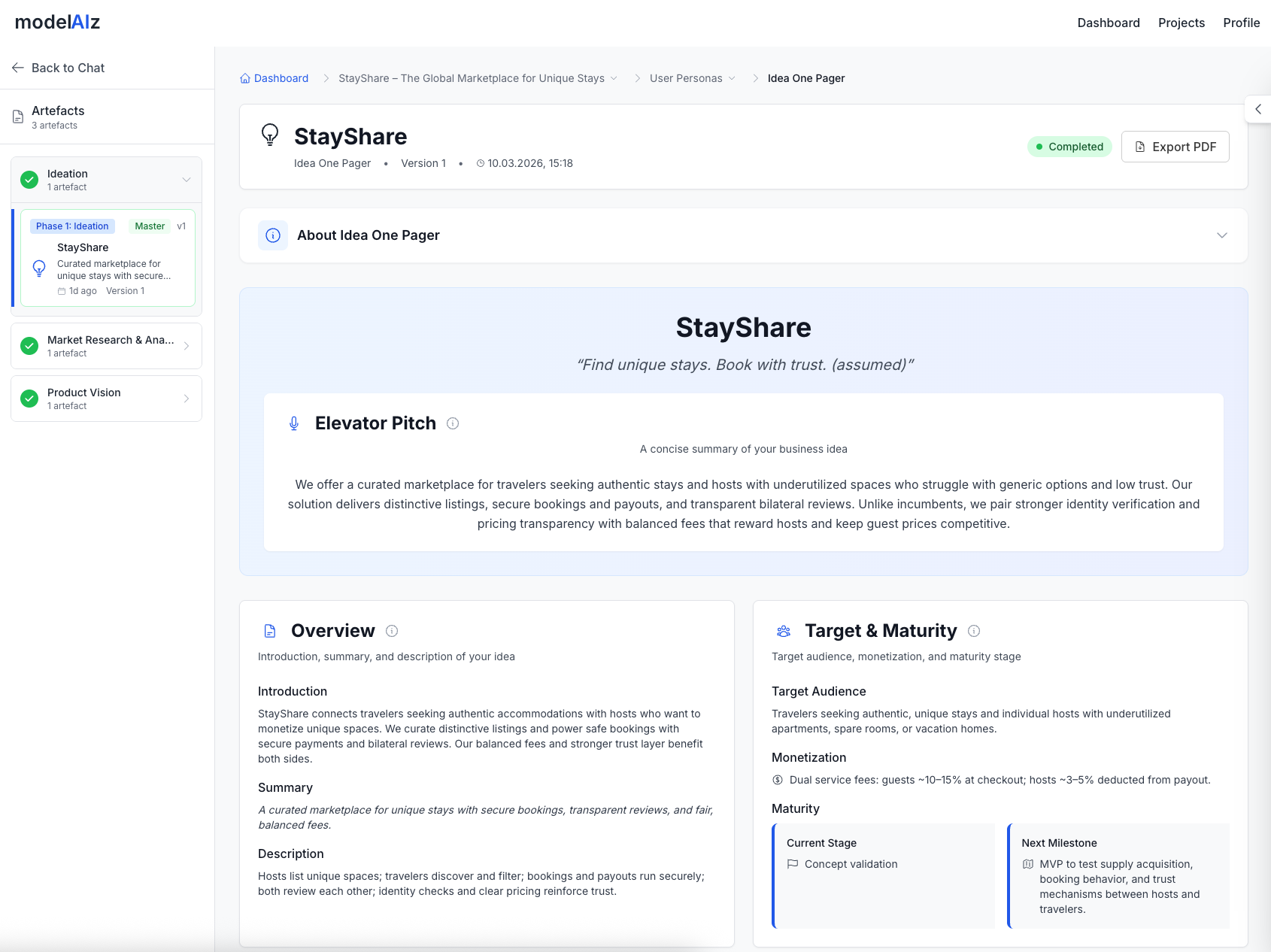Select the StayShare Phase 1 Ideation card
This screenshot has height=952, width=1271.
108,258
